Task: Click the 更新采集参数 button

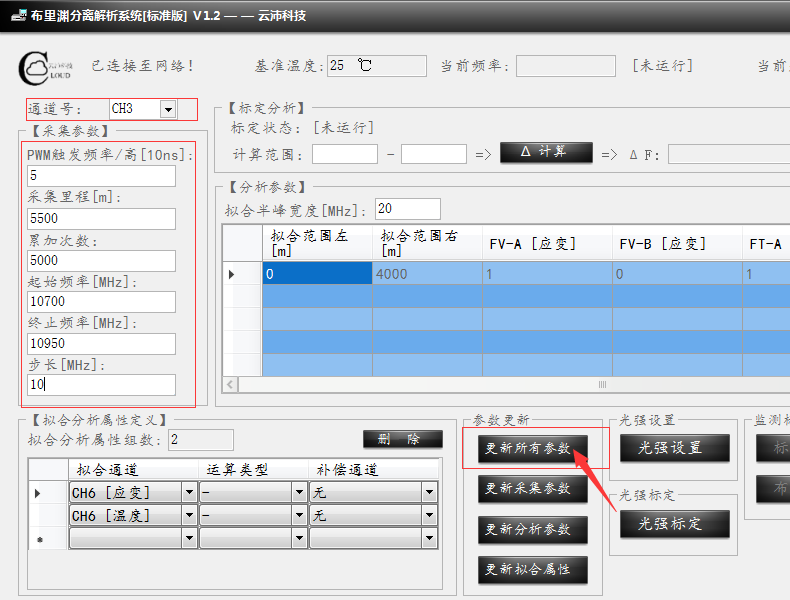Action: pyautogui.click(x=533, y=489)
